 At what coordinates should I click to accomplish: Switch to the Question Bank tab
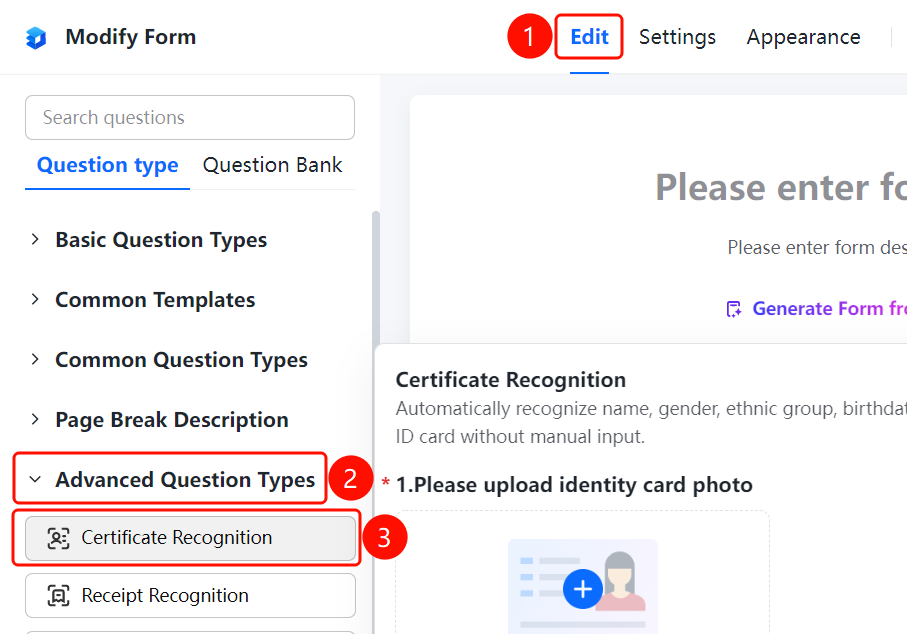272,165
